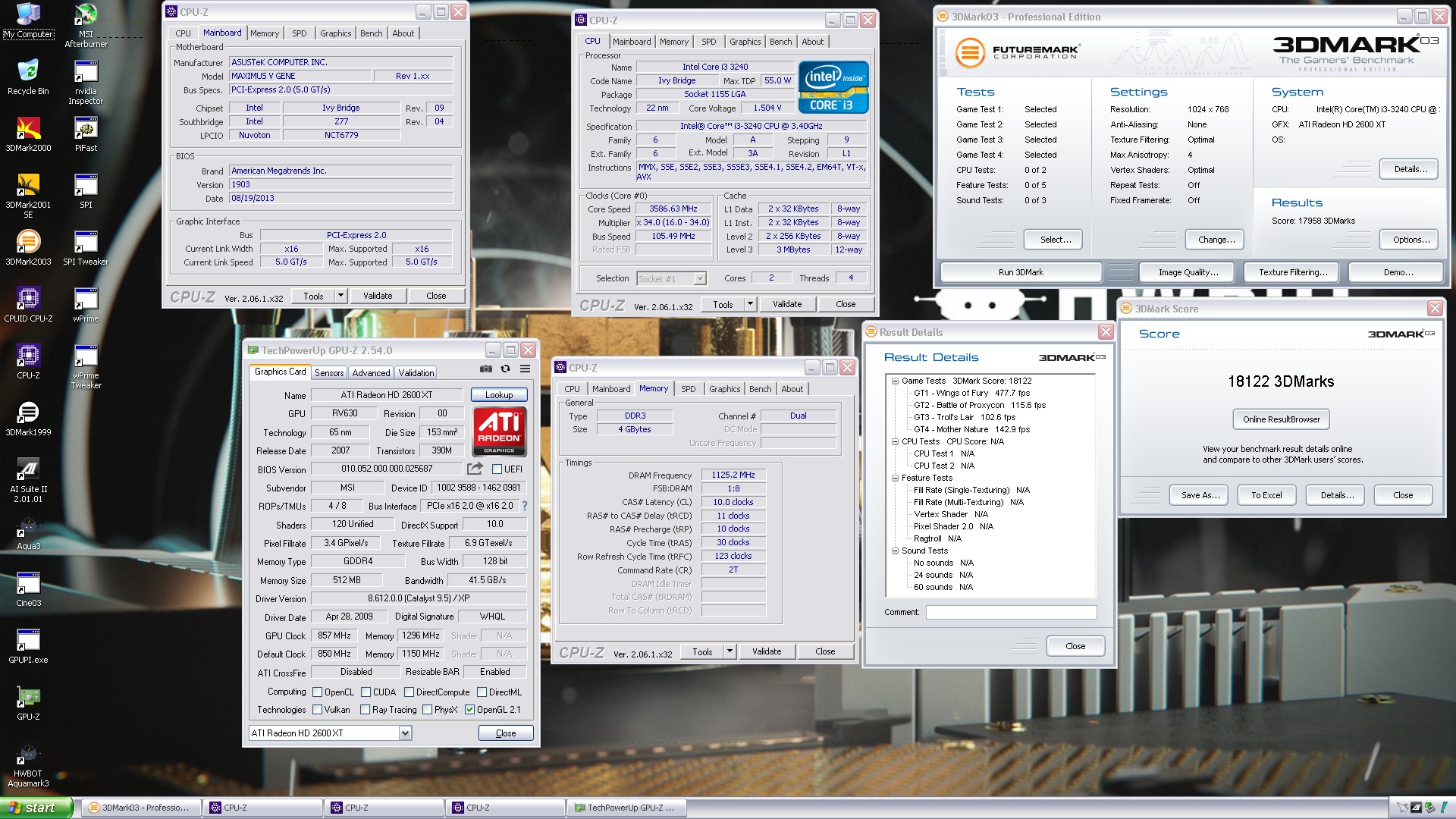Screen dimensions: 1456x819
Task: Open SPI Tweaker desktop shortcut
Action: [86, 247]
